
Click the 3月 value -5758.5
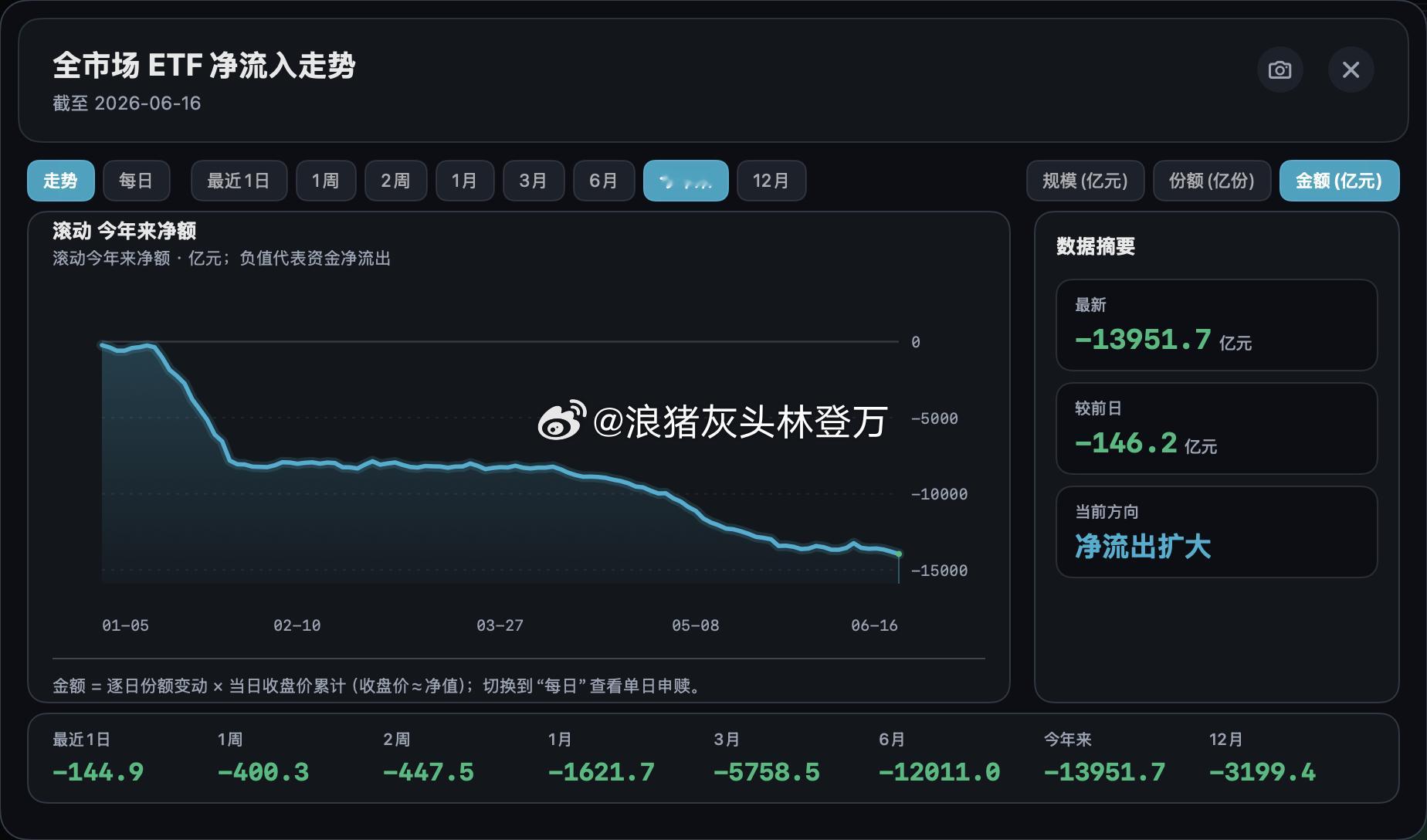coord(767,772)
